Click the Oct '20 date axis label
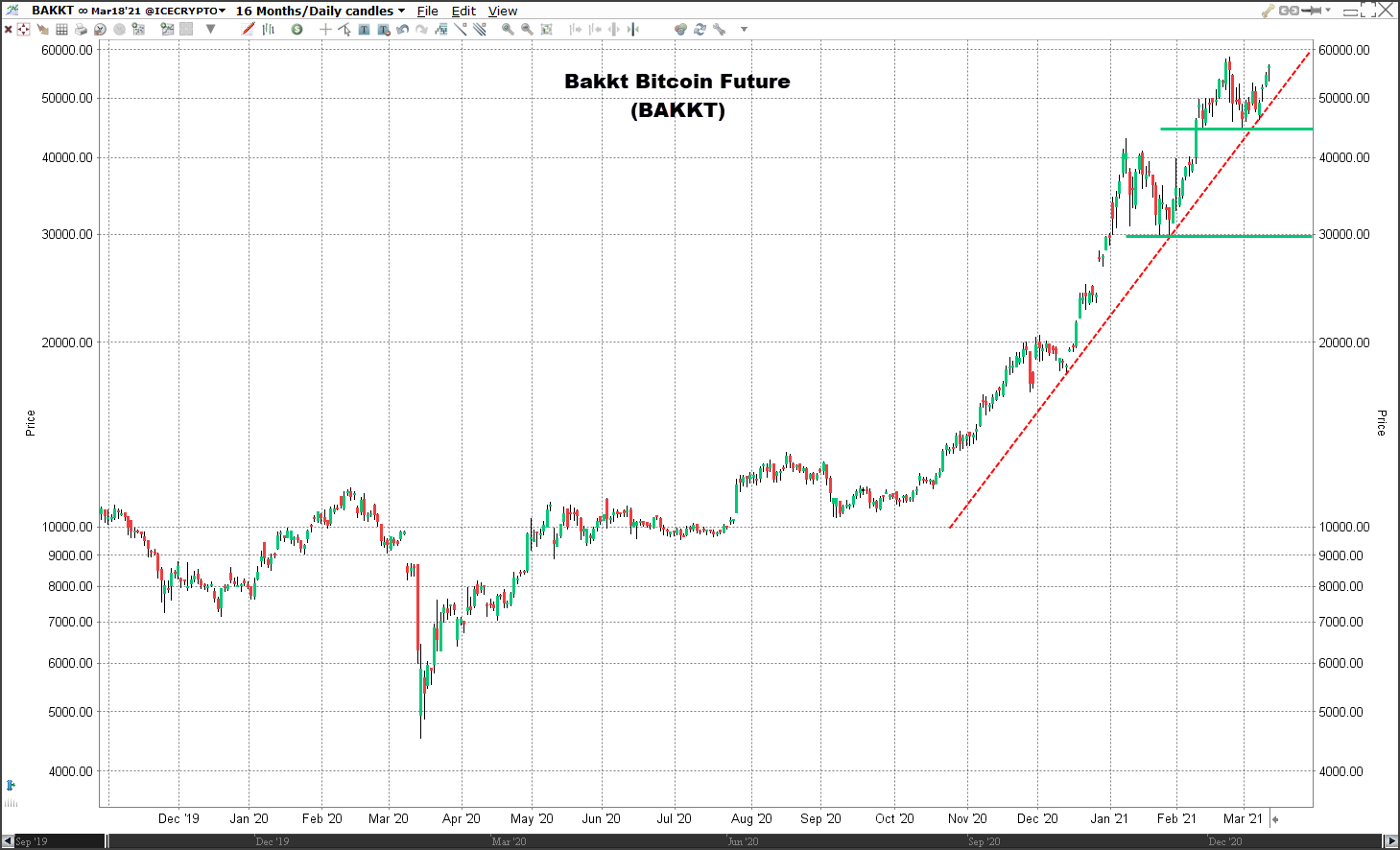 [894, 818]
